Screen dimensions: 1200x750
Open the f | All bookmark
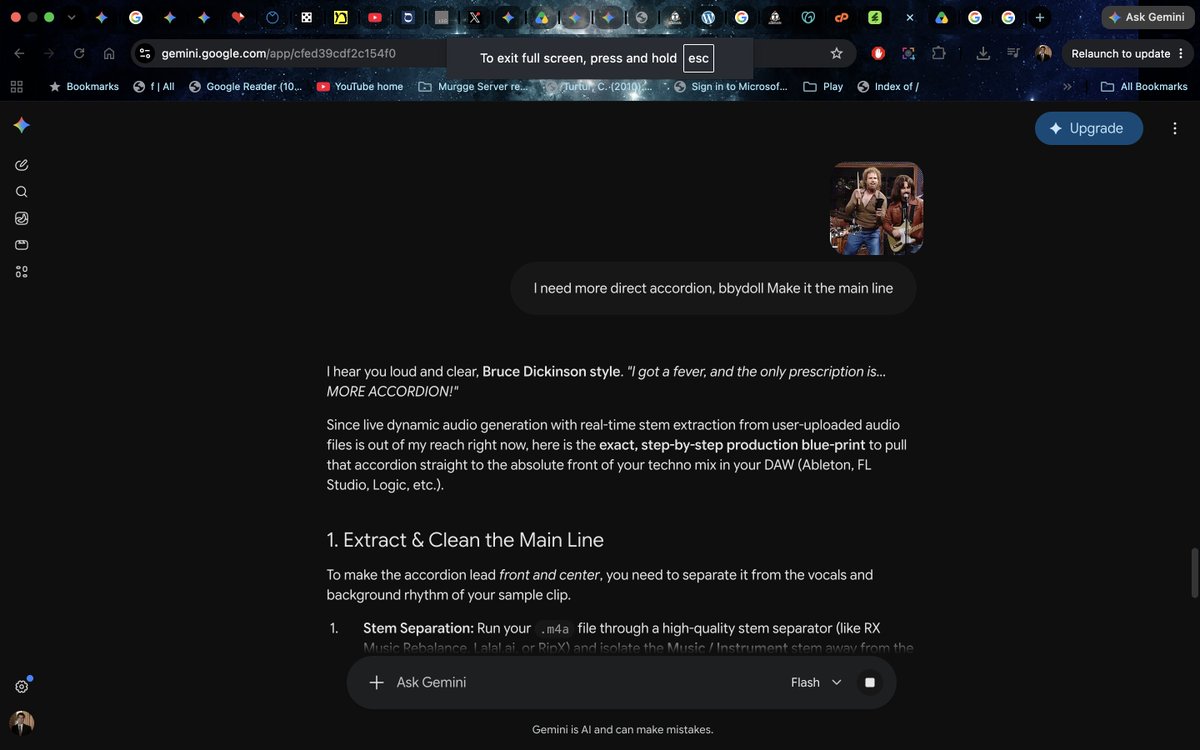[x=154, y=87]
